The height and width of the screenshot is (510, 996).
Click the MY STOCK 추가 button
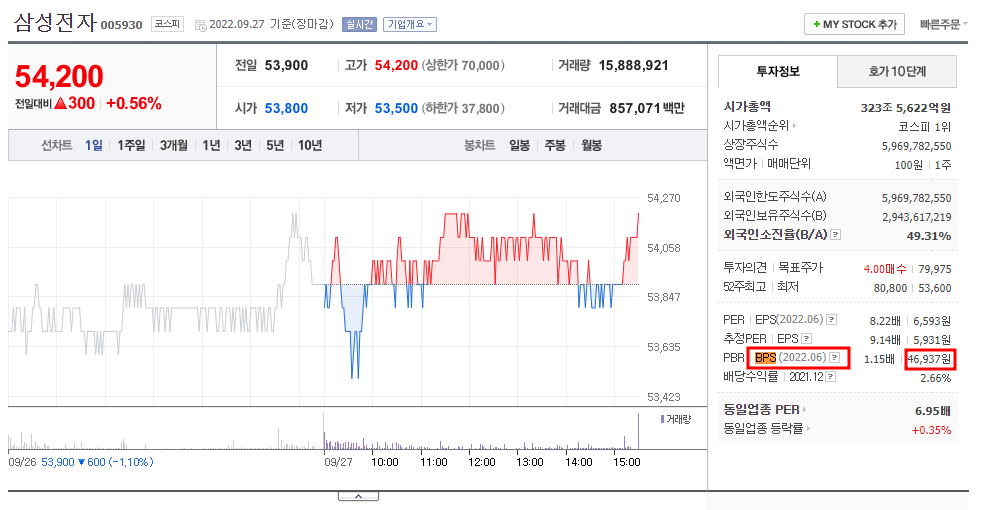pos(854,25)
